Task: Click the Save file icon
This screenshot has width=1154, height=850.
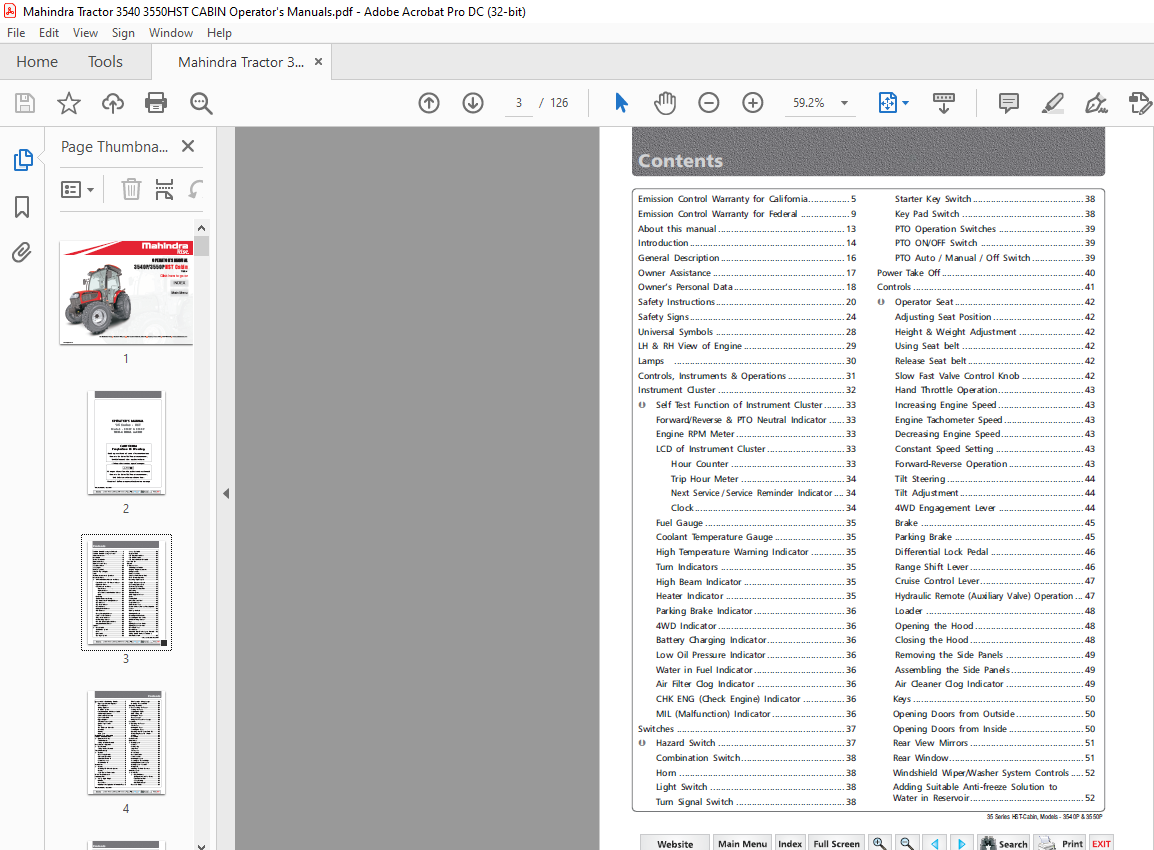Action: [x=25, y=103]
